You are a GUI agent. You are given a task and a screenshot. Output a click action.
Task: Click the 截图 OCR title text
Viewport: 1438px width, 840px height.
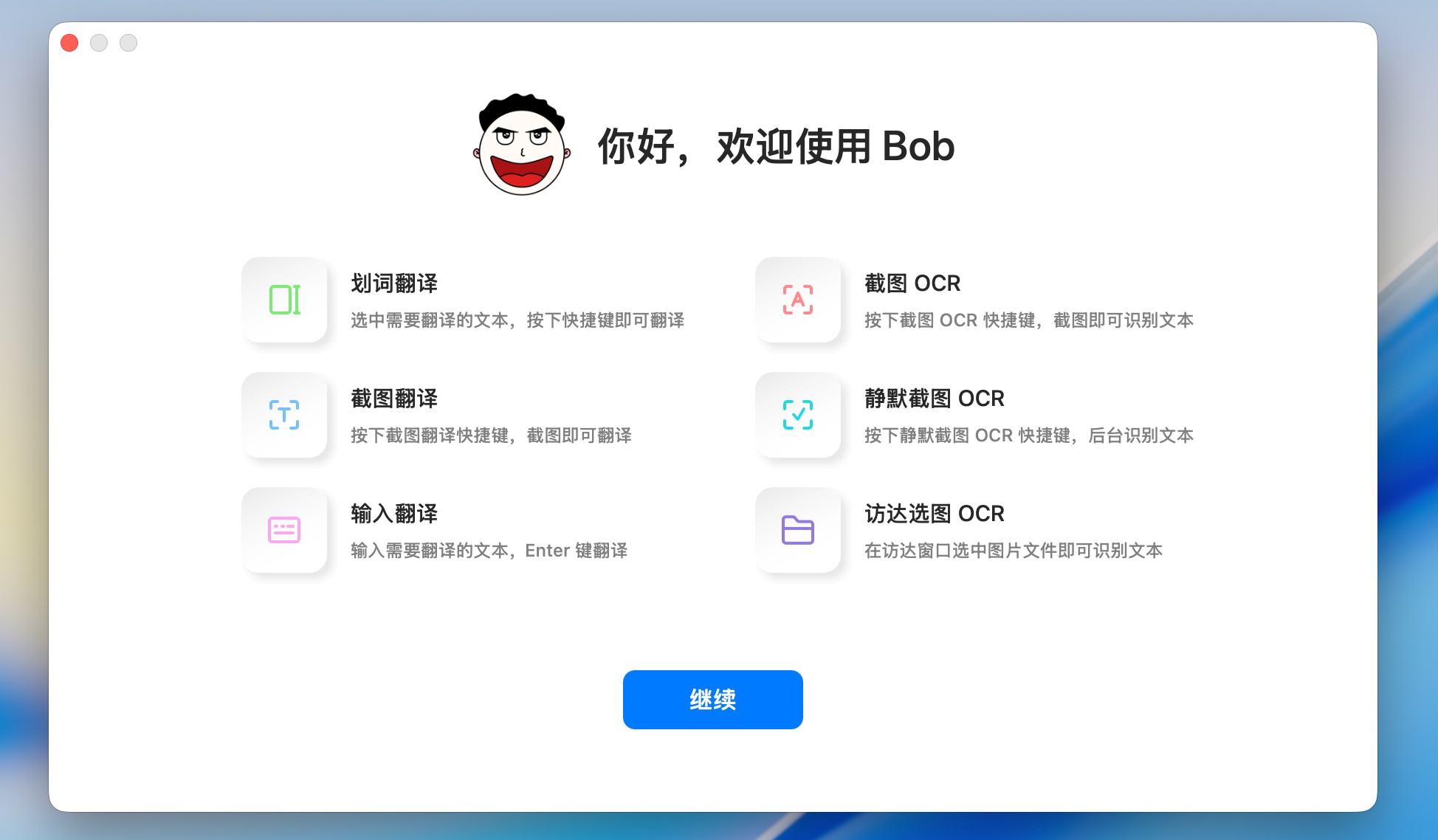pyautogui.click(x=912, y=283)
